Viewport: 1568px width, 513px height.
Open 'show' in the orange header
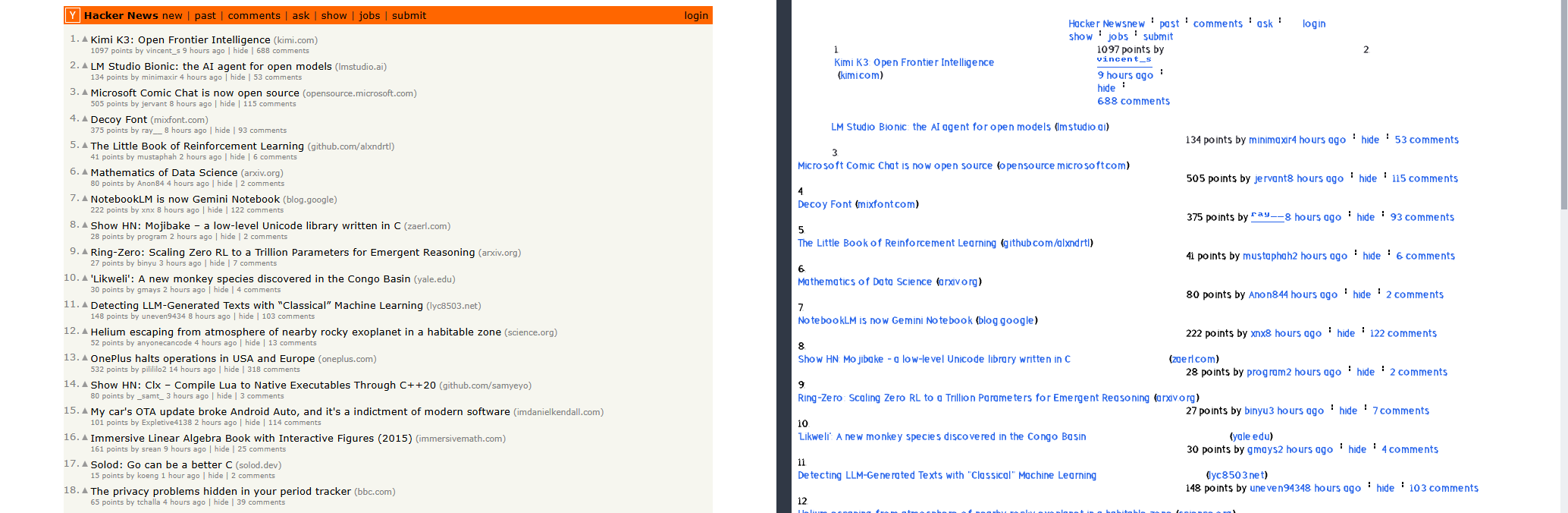(334, 15)
